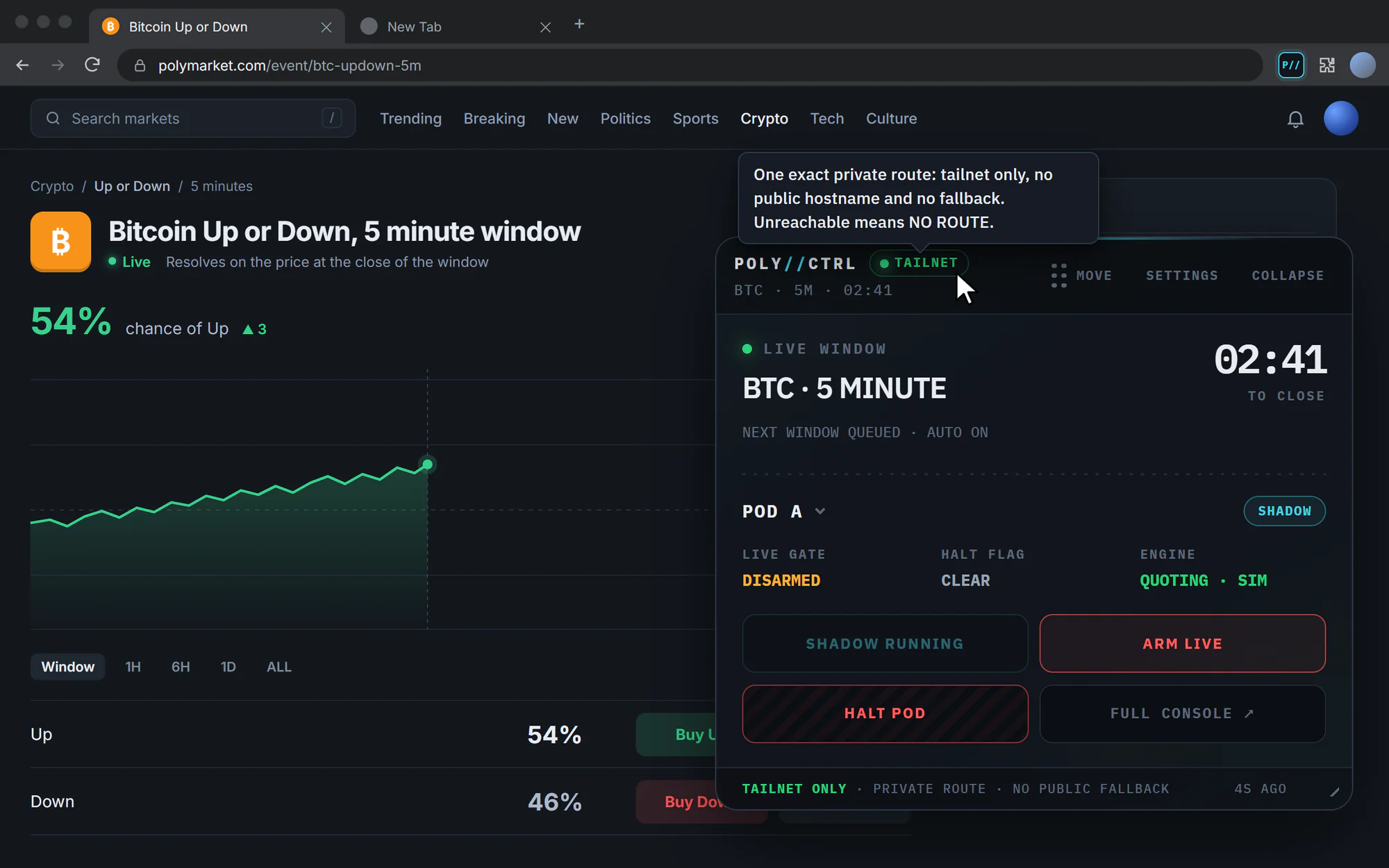1389x868 pixels.
Task: Click the Crypto breadcrumb link
Action: click(52, 186)
